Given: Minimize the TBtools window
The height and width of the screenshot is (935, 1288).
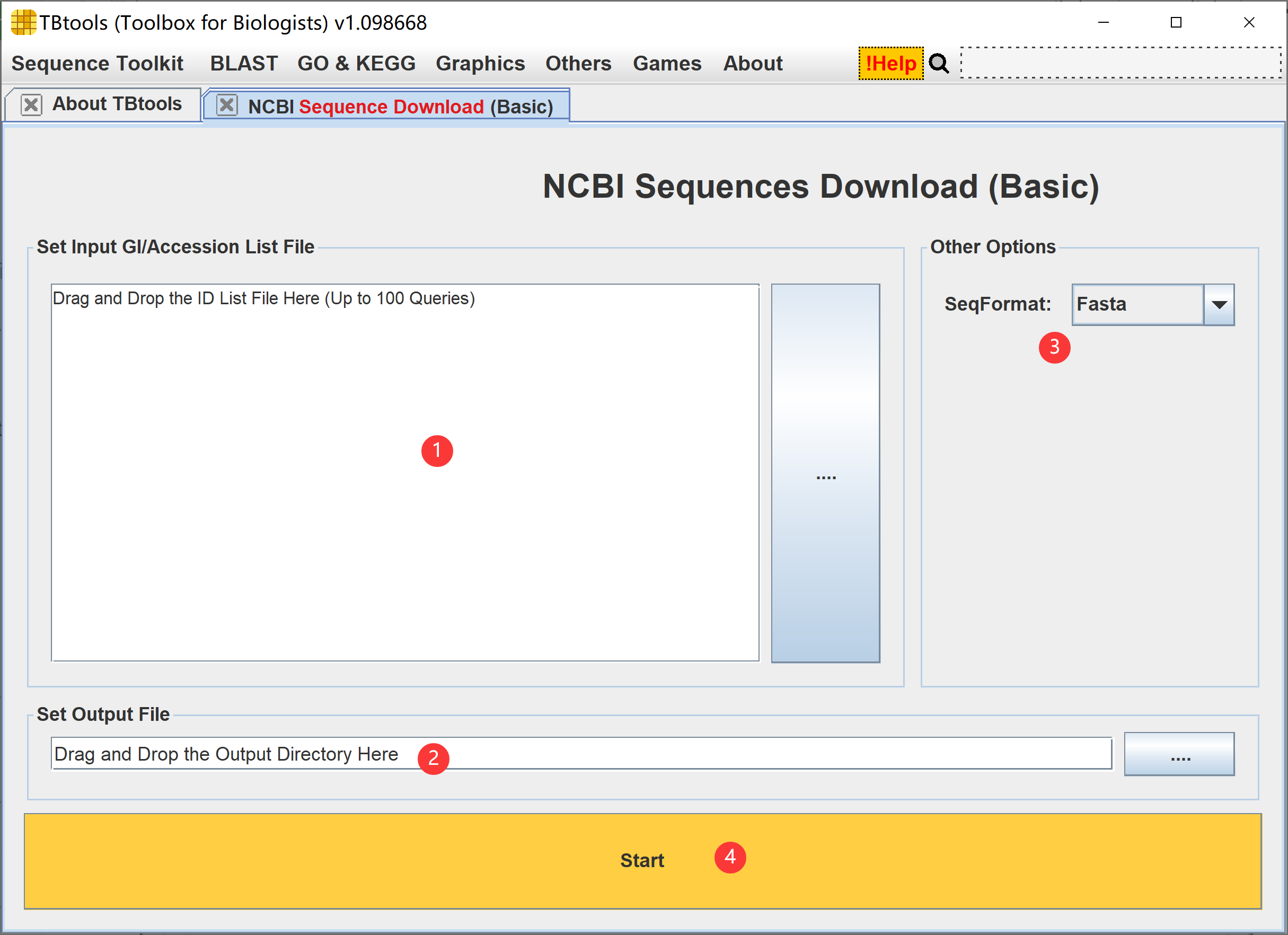Looking at the screenshot, I should pyautogui.click(x=1104, y=22).
